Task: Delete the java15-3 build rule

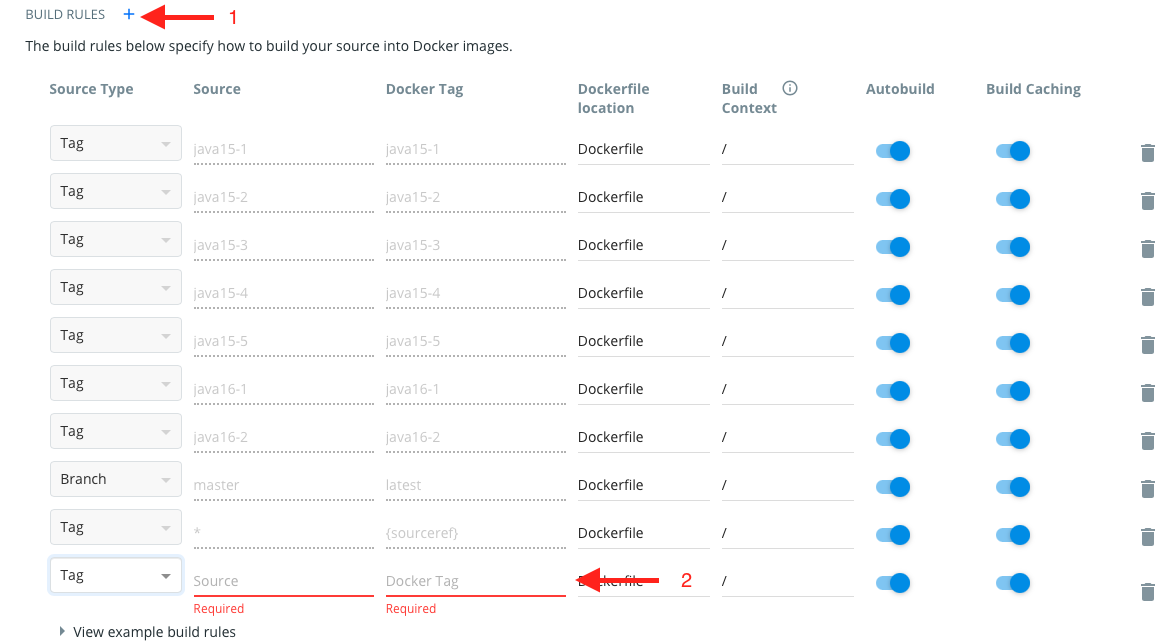Action: (1147, 249)
